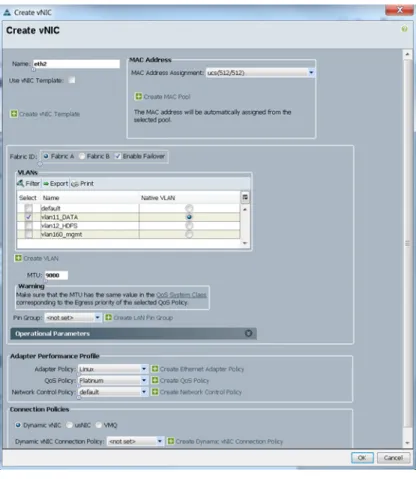The image size is (416, 479).
Task: Set vlan12_HDFS as Native VLAN radio
Action: point(189,226)
